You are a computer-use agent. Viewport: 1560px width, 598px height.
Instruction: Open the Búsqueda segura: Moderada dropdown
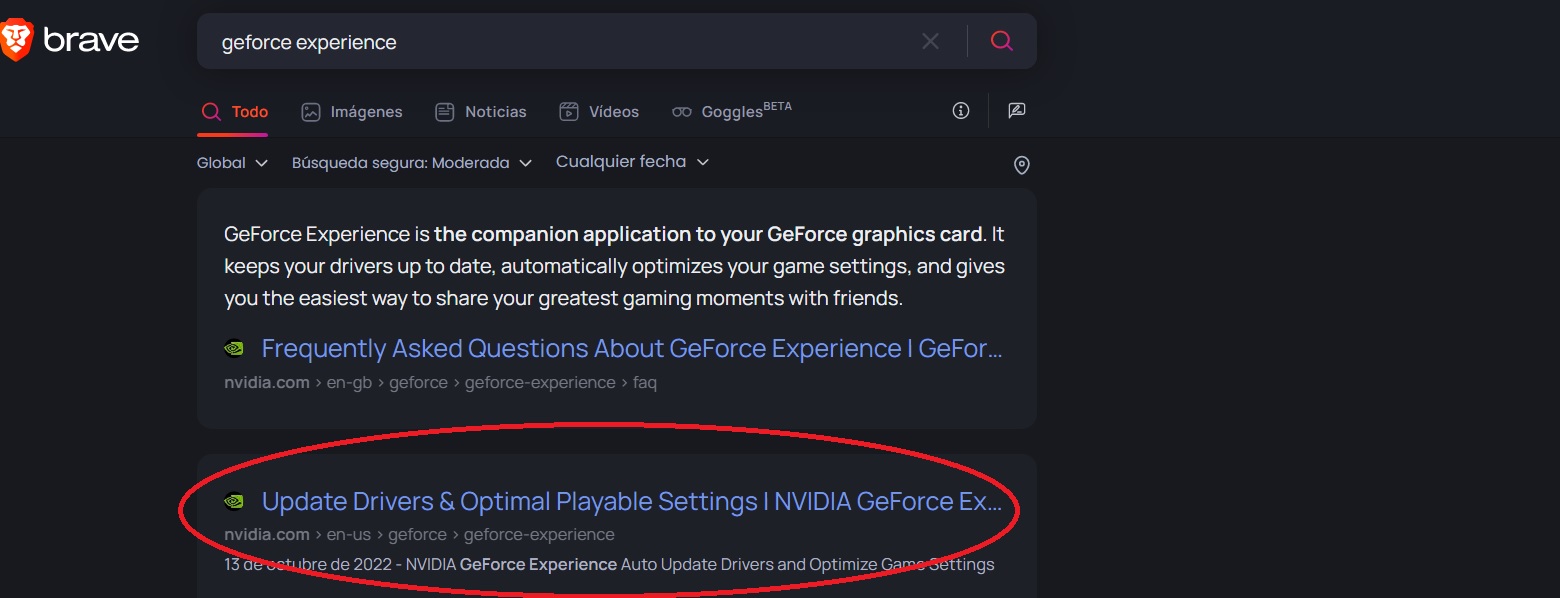click(411, 163)
